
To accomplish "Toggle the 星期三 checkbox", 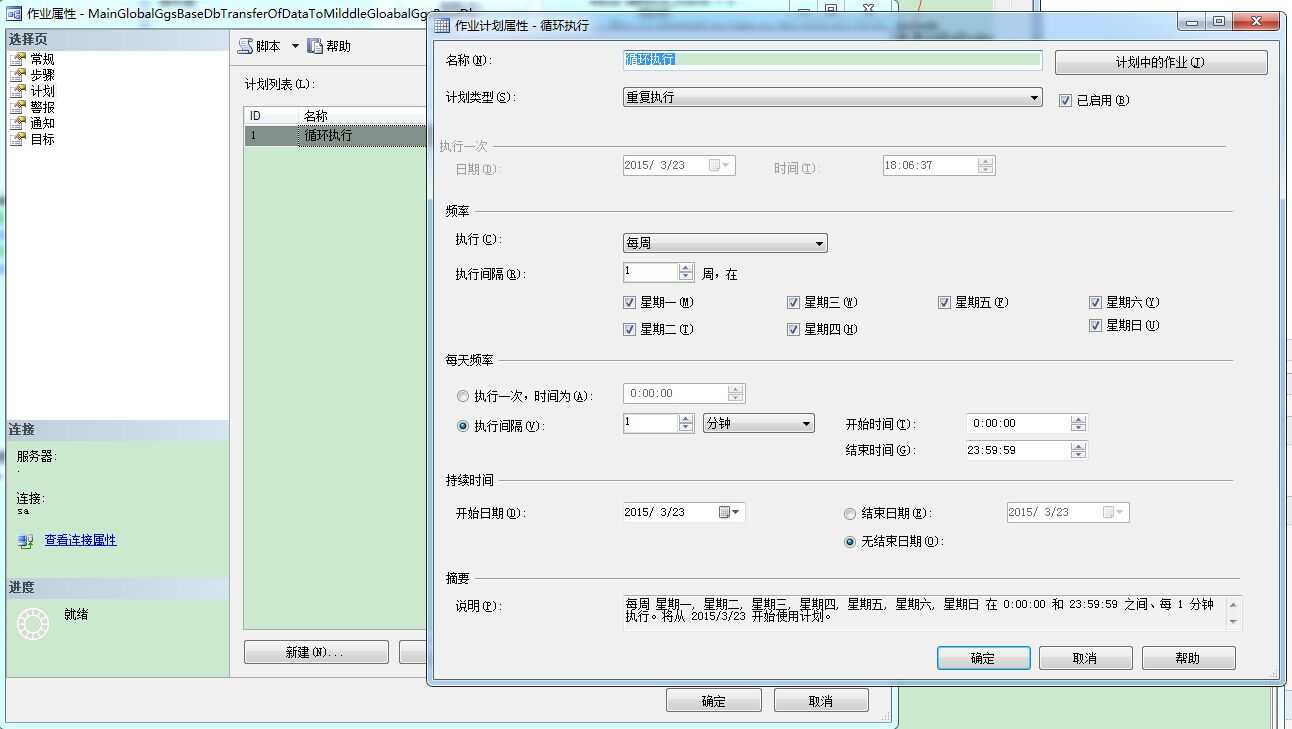I will 793,302.
